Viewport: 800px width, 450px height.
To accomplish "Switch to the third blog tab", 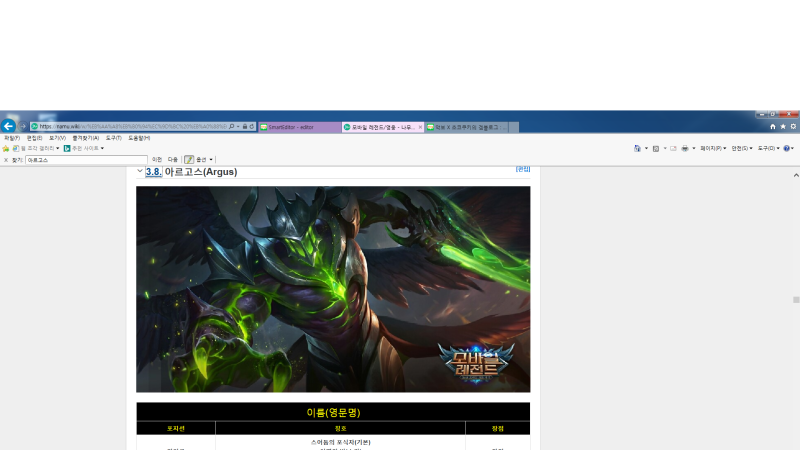I will tap(466, 127).
